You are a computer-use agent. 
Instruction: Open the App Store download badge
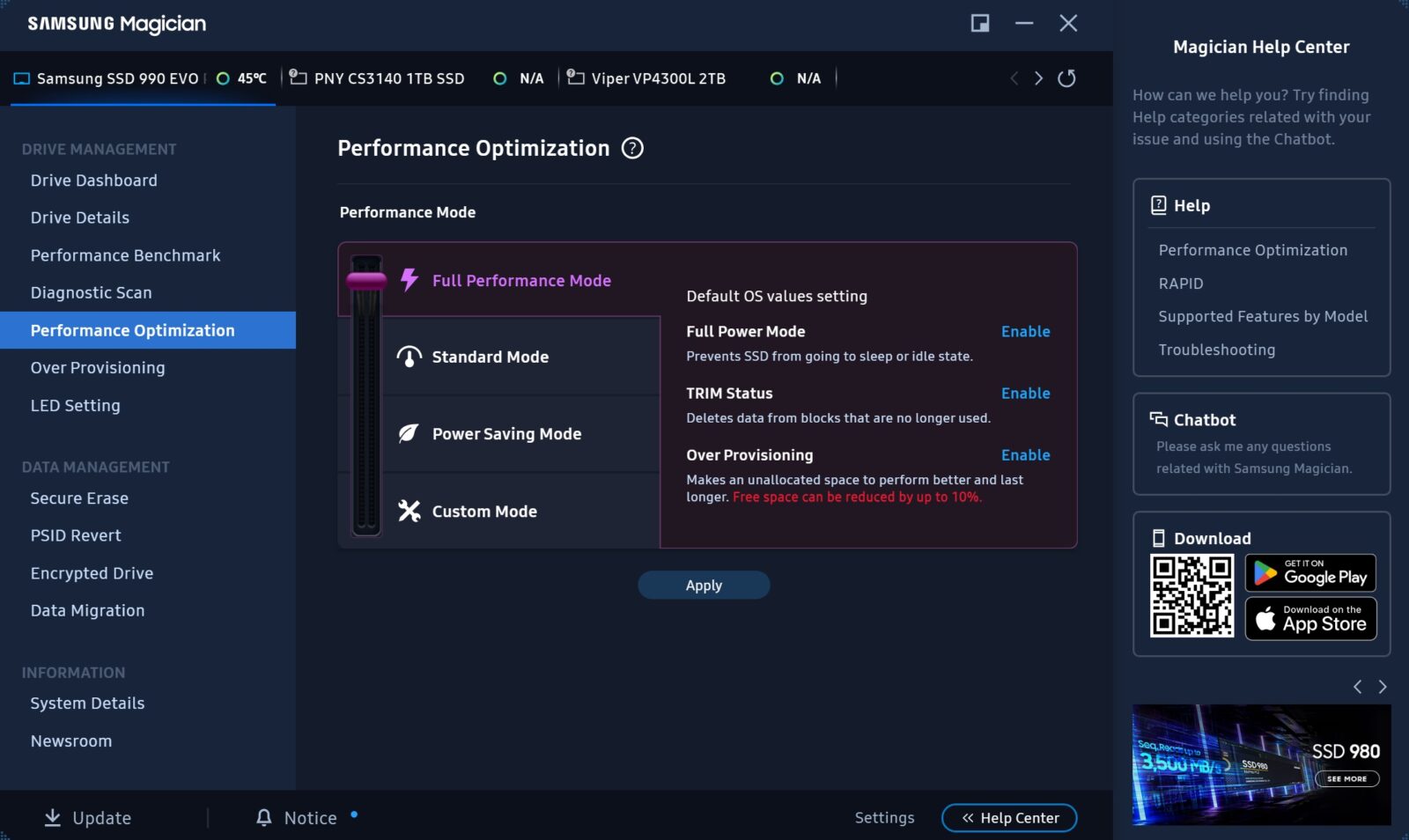[x=1310, y=619]
